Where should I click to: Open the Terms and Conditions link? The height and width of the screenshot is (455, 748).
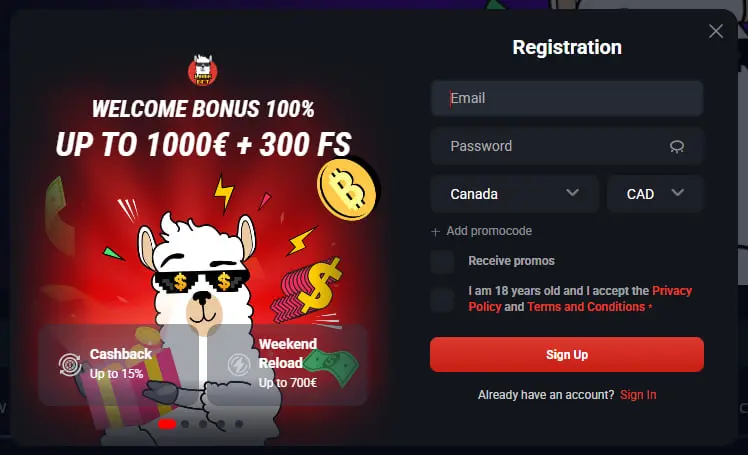tap(586, 307)
